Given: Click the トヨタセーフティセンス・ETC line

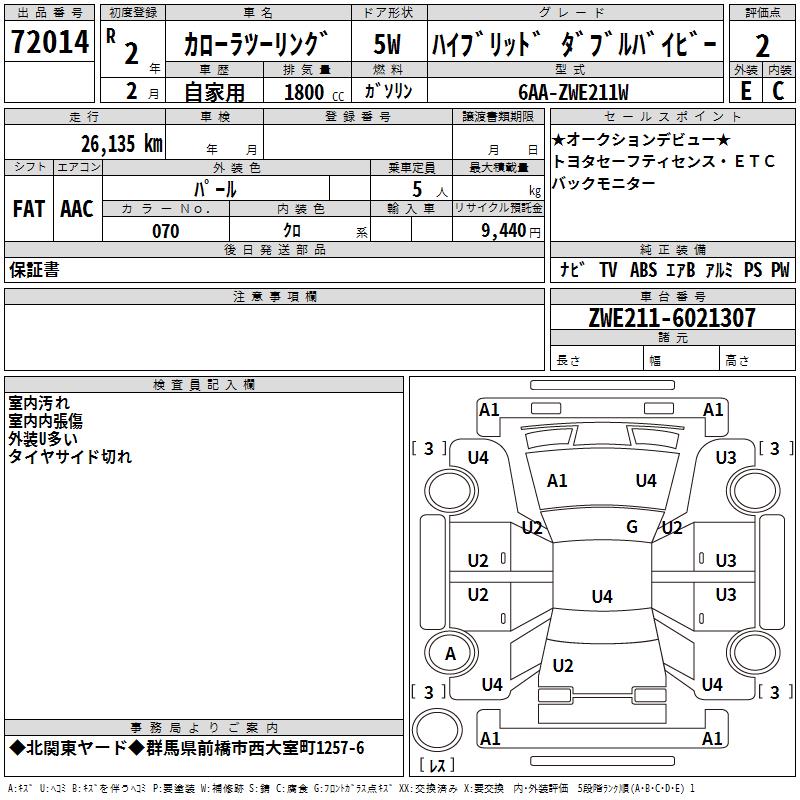Looking at the screenshot, I should (664, 161).
